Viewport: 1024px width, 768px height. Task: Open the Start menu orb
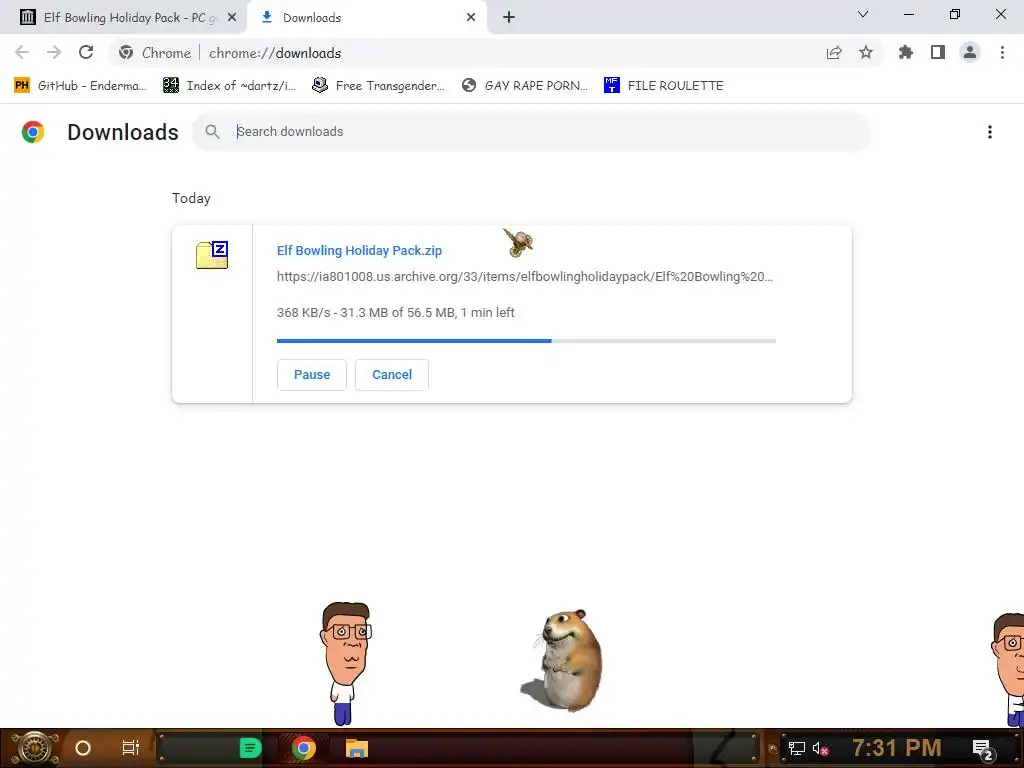tap(35, 748)
